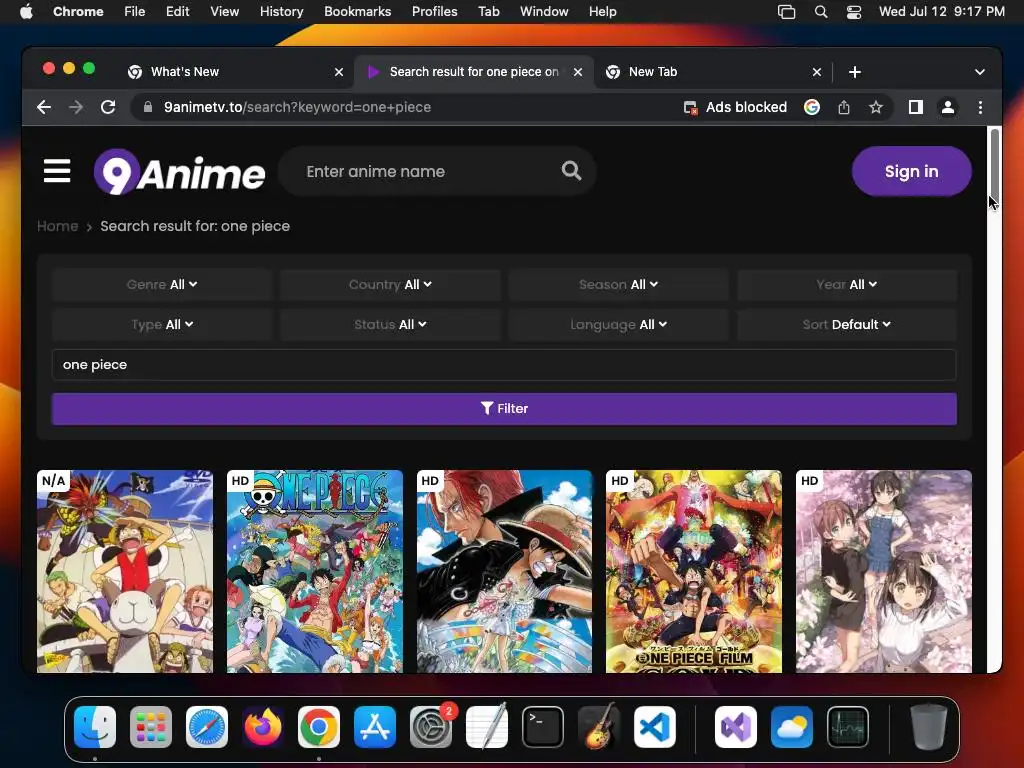Viewport: 1024px width, 768px height.
Task: Expand the Season filter dropdown
Action: pos(618,285)
